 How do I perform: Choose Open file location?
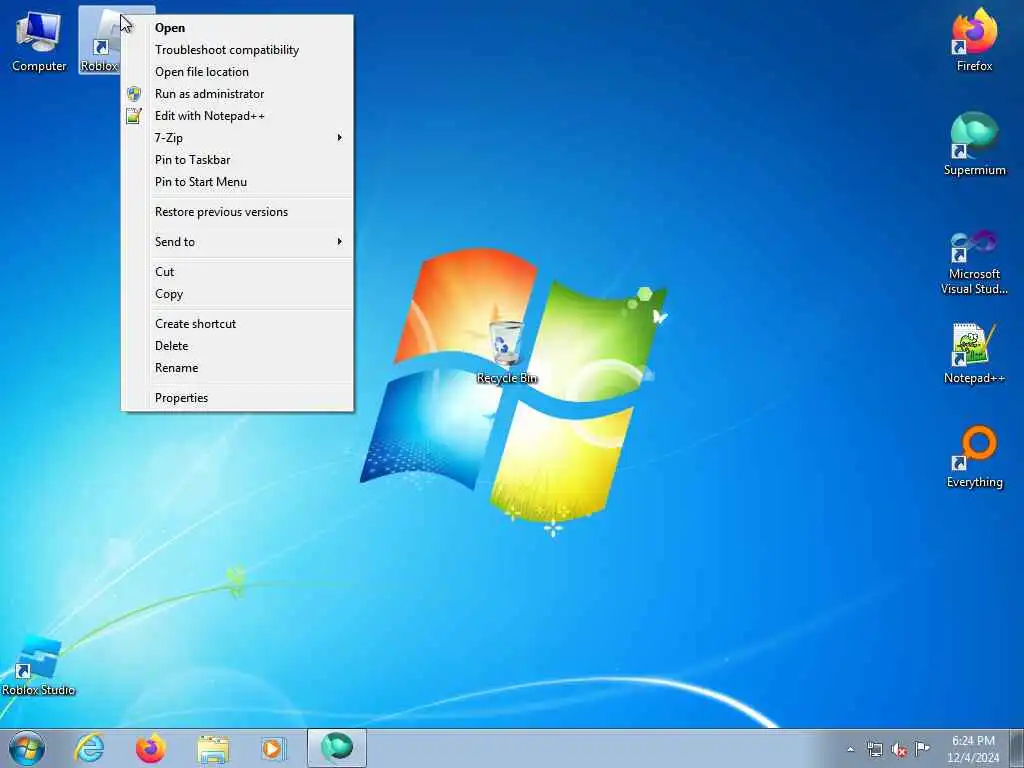point(238,72)
